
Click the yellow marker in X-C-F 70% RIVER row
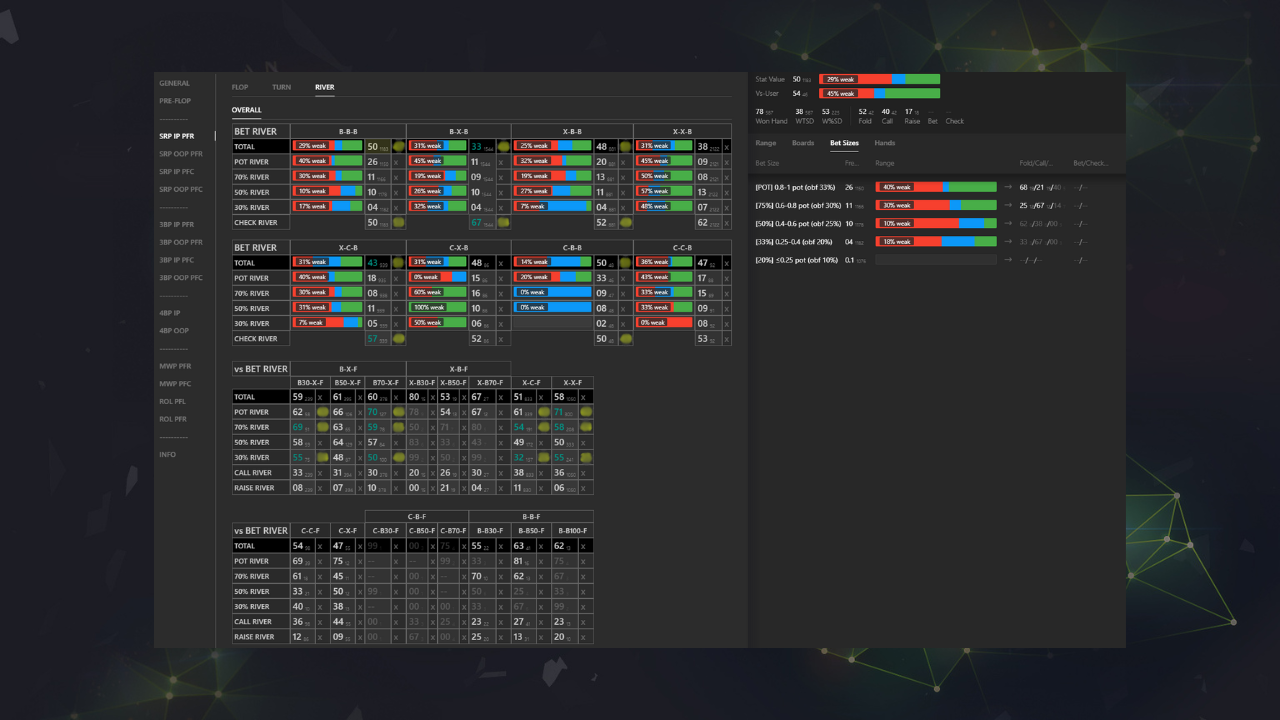(x=543, y=427)
